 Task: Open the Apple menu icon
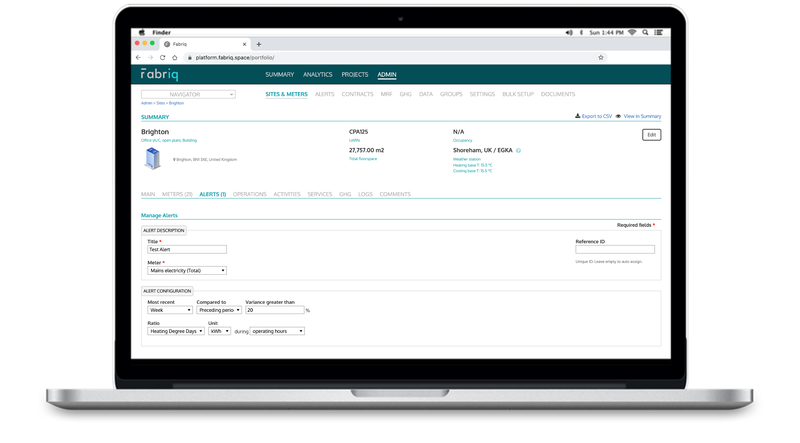tap(142, 32)
